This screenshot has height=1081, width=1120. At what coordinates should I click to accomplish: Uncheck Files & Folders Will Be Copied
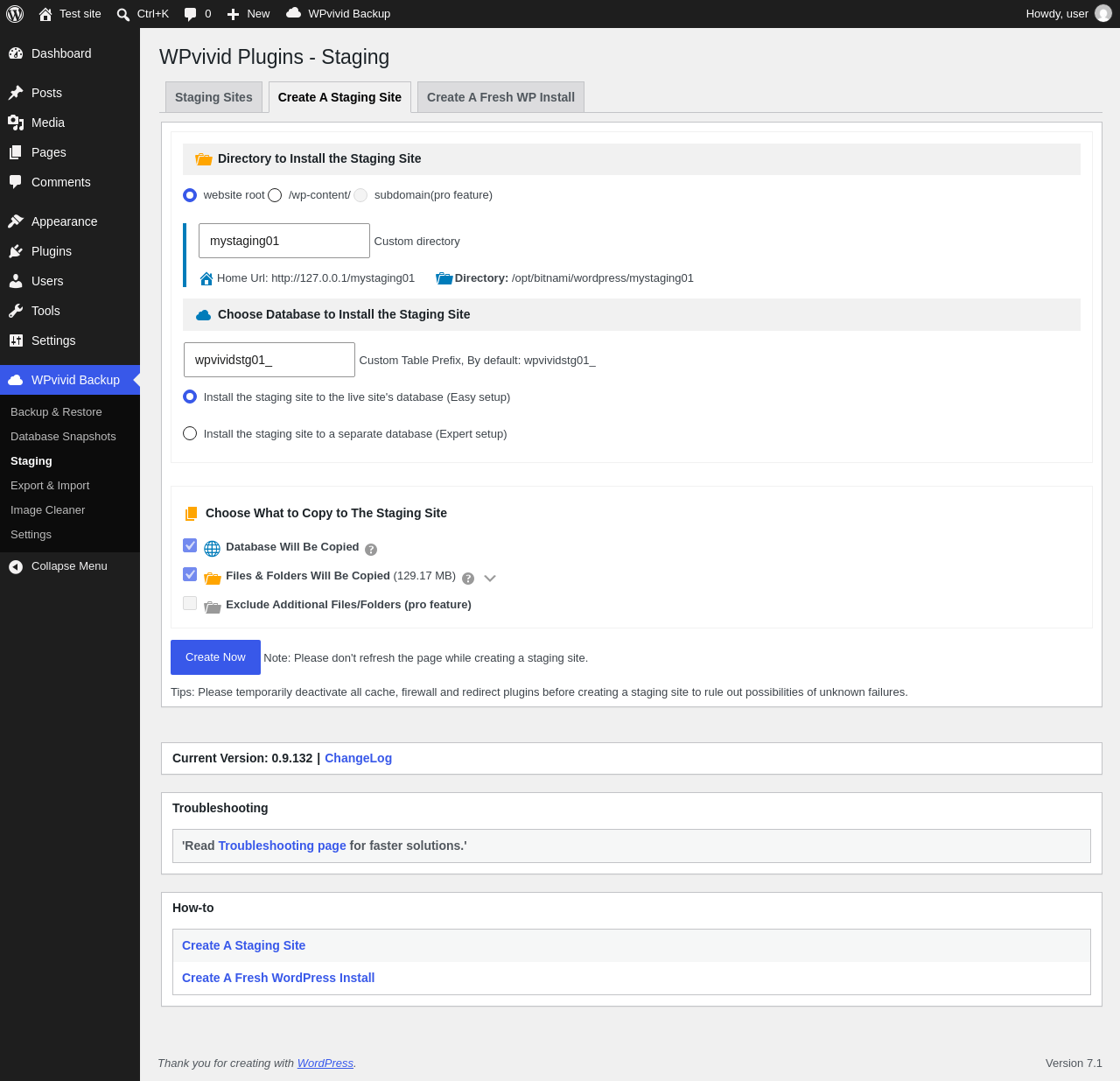[x=190, y=574]
